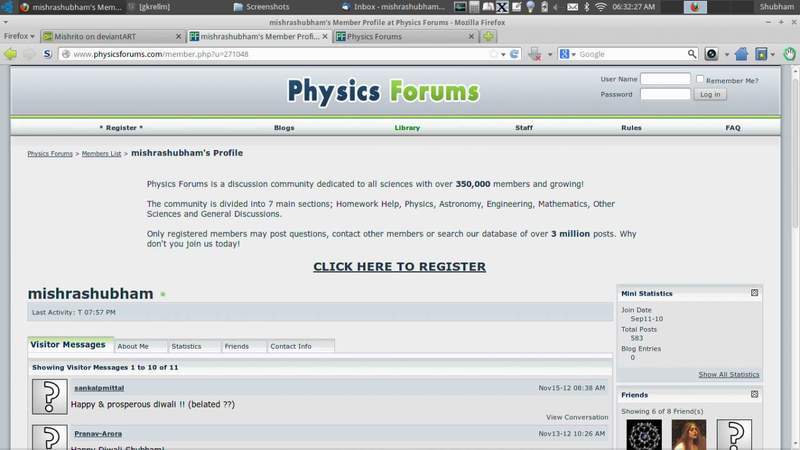Open the calculator icon in top panel
This screenshot has height=450, width=800.
(474, 7)
